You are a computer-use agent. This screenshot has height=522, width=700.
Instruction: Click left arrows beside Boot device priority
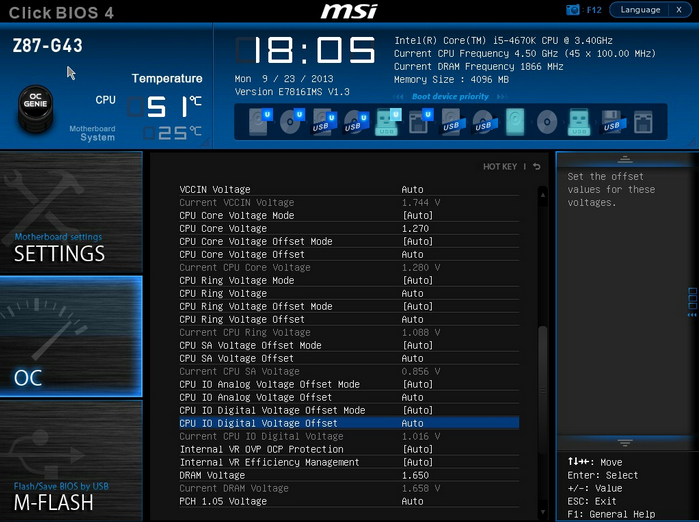(x=398, y=96)
